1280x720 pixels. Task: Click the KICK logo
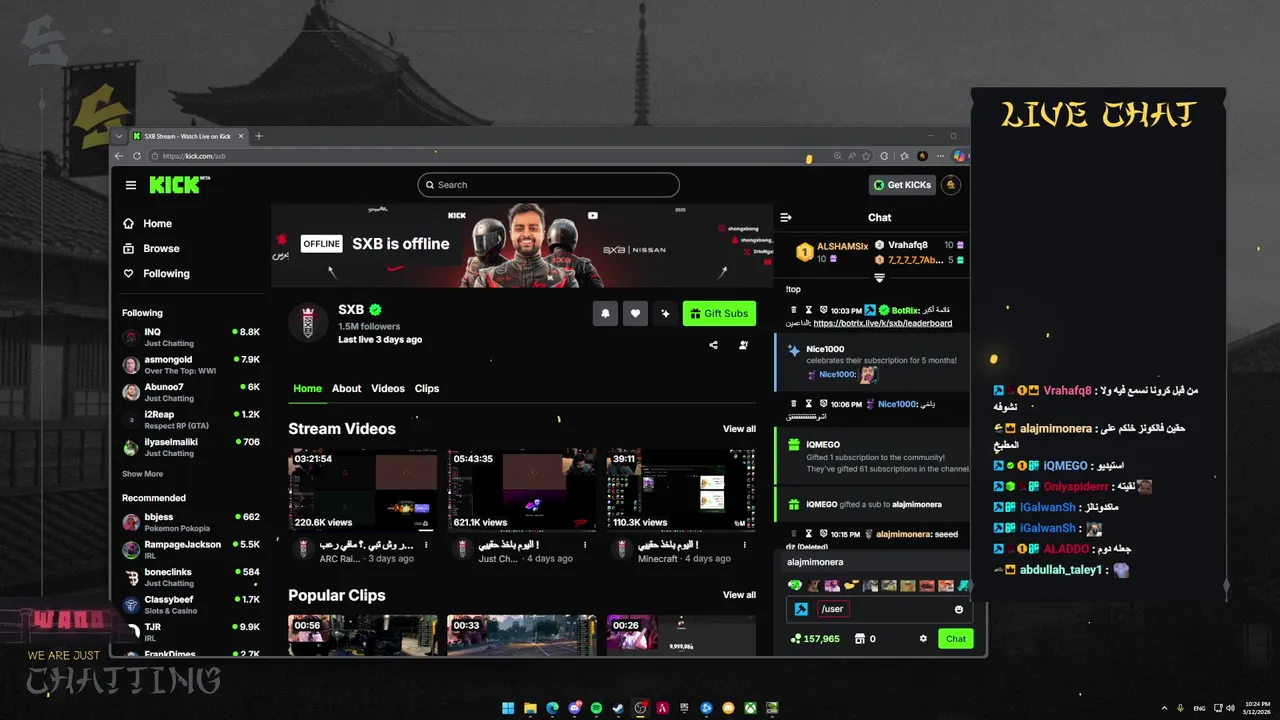178,185
